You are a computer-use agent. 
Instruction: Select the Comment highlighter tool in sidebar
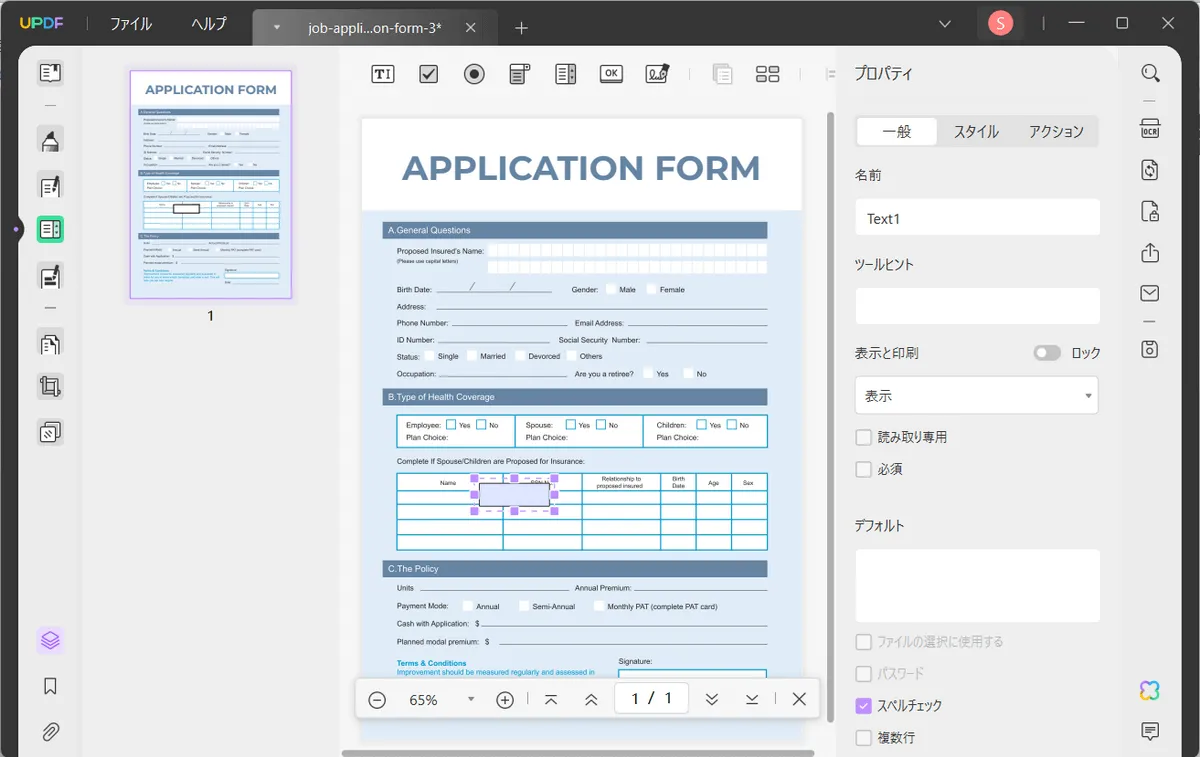pyautogui.click(x=50, y=140)
